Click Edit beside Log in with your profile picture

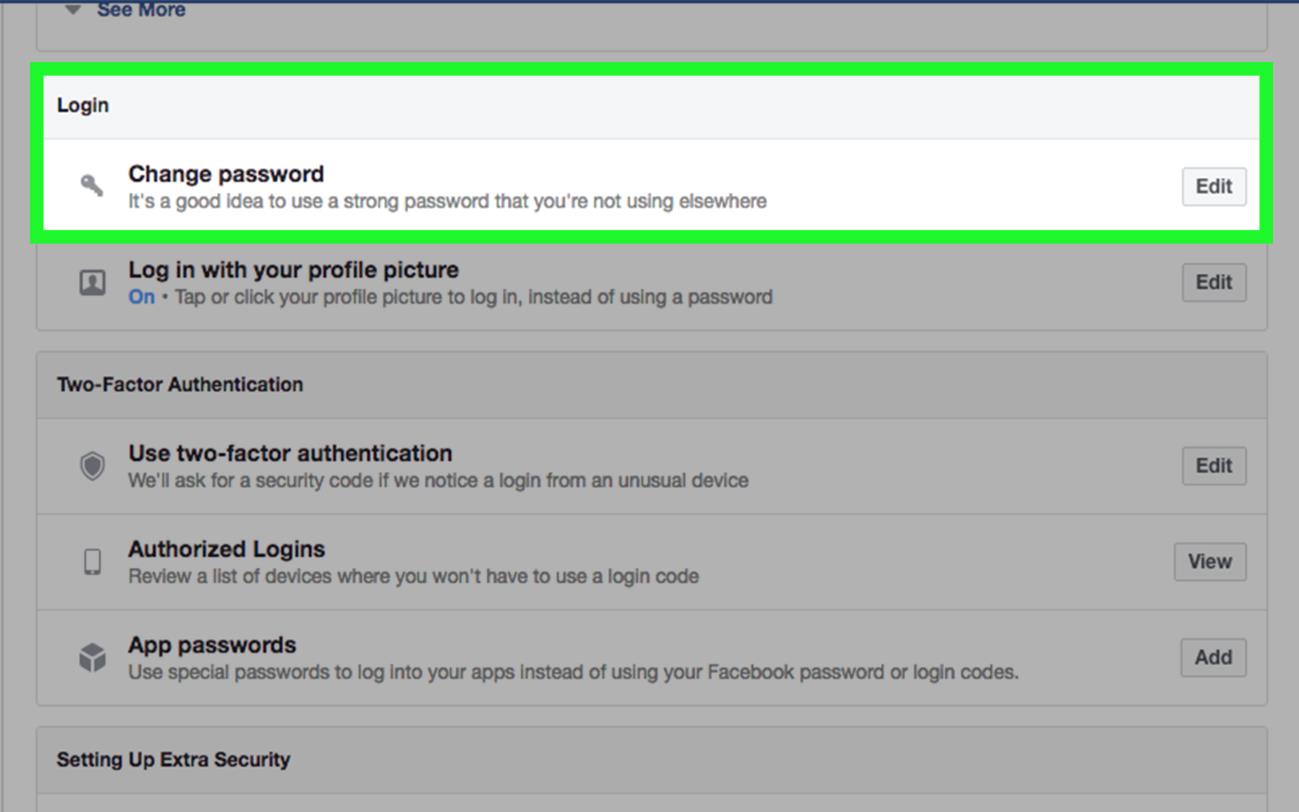point(1213,282)
